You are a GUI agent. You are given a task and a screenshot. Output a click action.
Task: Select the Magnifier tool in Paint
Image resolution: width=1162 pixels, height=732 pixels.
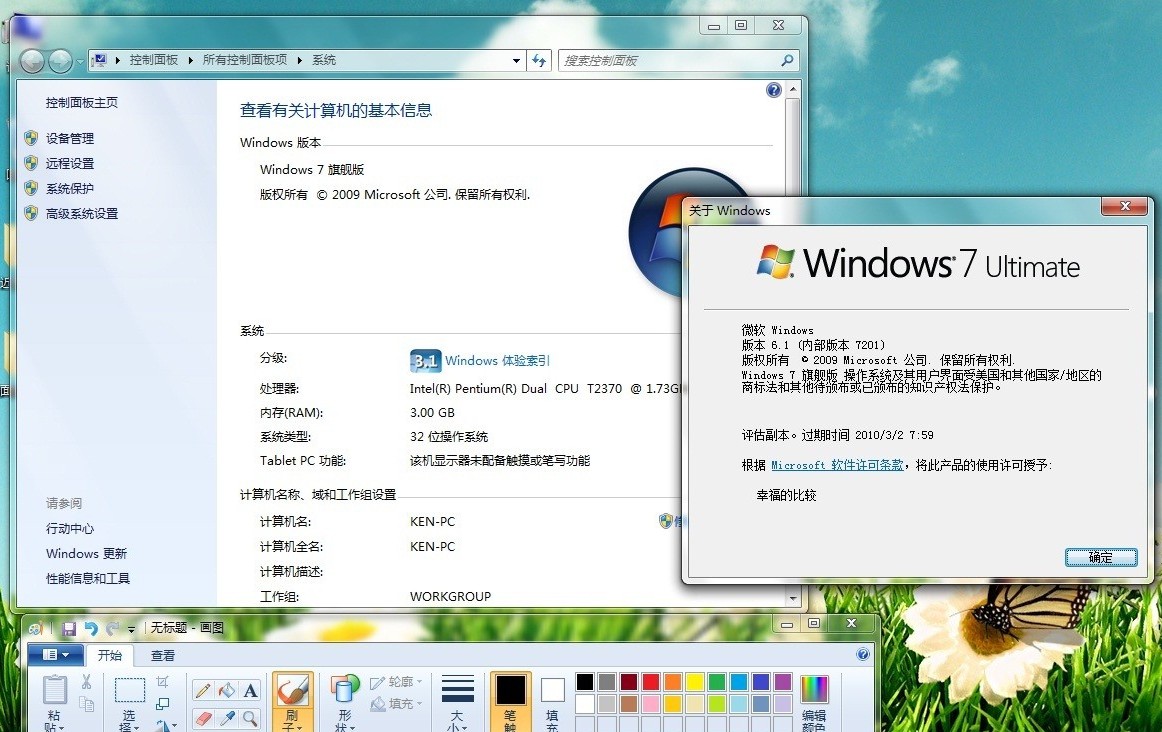click(250, 717)
